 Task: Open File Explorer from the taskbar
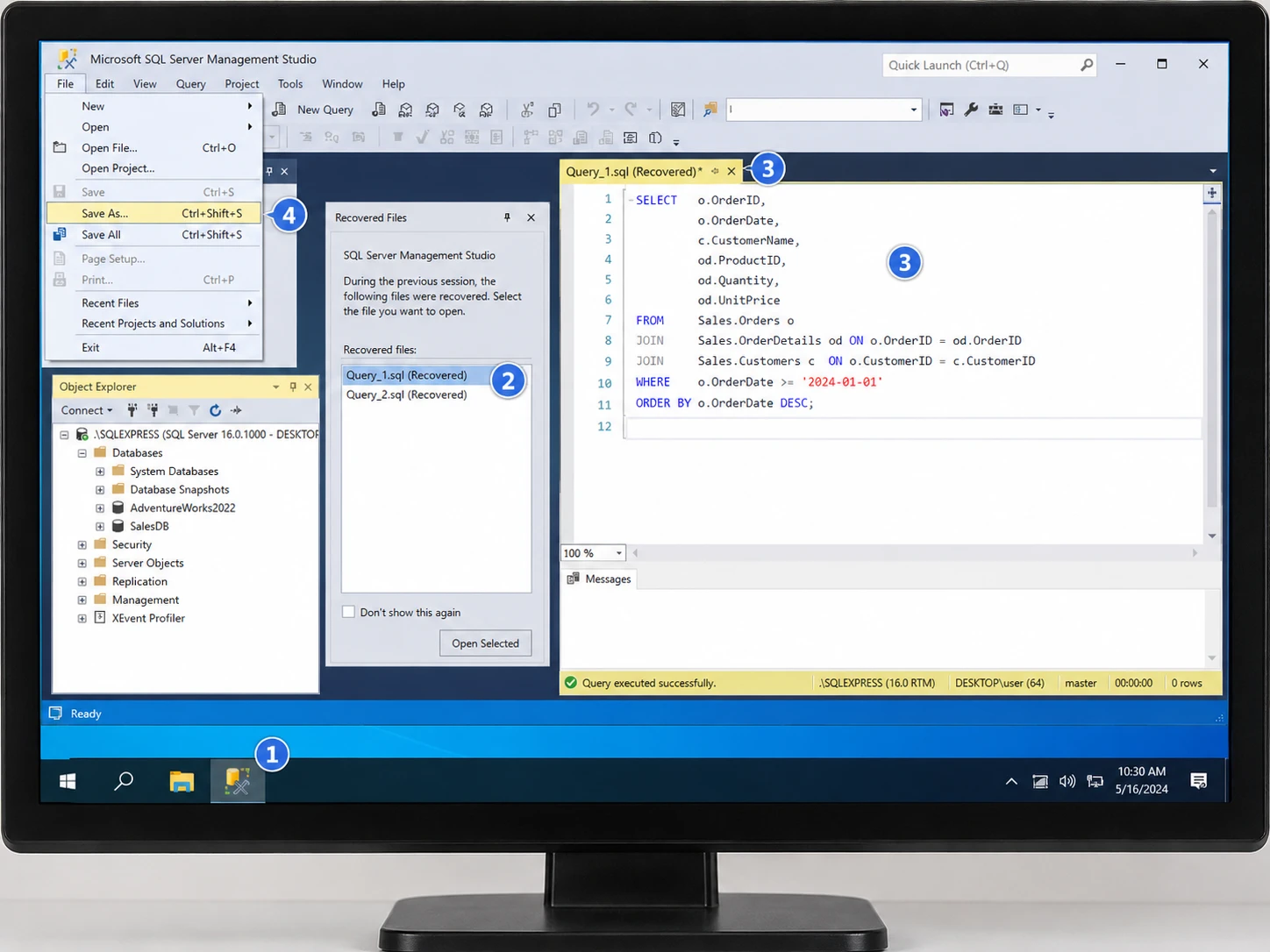(x=182, y=780)
